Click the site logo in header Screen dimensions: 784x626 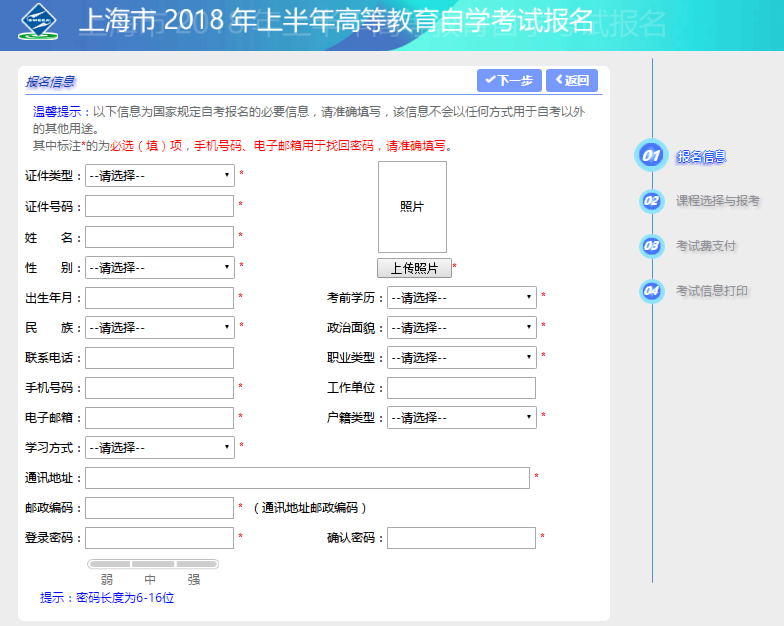click(x=39, y=22)
